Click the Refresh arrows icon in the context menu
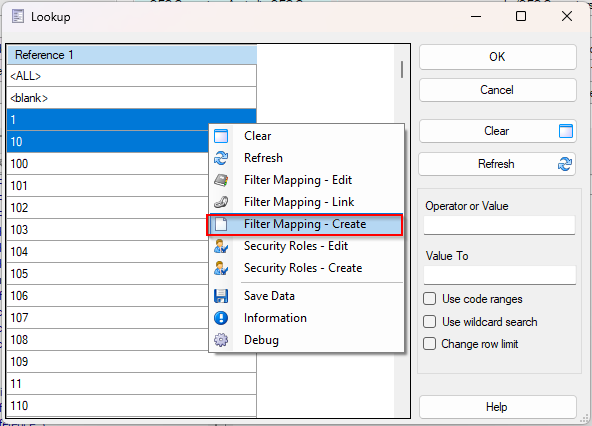The height and width of the screenshot is (426, 592). point(221,158)
